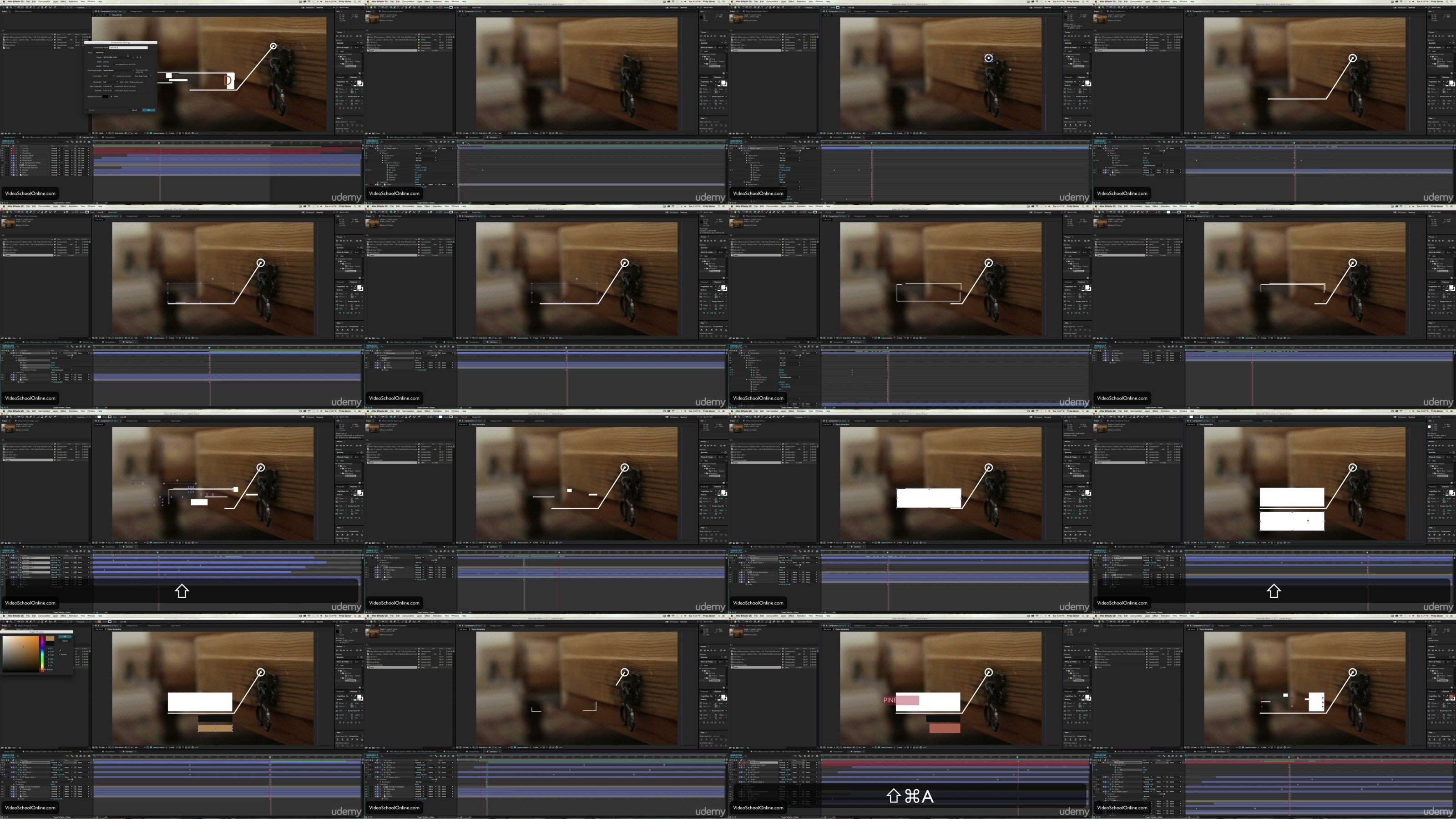Viewport: 1456px width, 819px height.
Task: Toggle Lock Aspect Ratio checkbox in Composition Settings
Action: 114,65
